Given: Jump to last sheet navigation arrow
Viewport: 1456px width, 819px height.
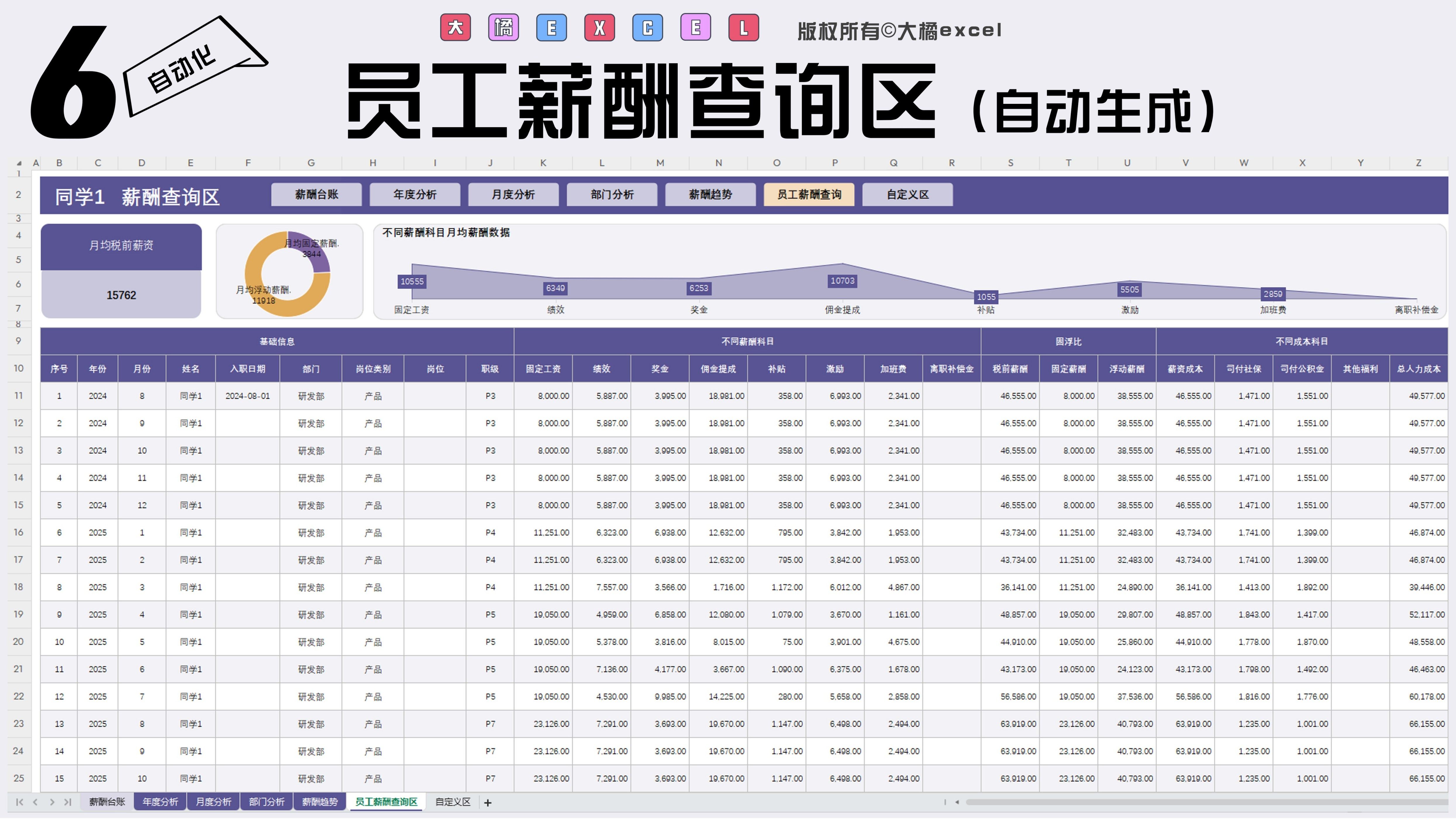Looking at the screenshot, I should point(68,803).
